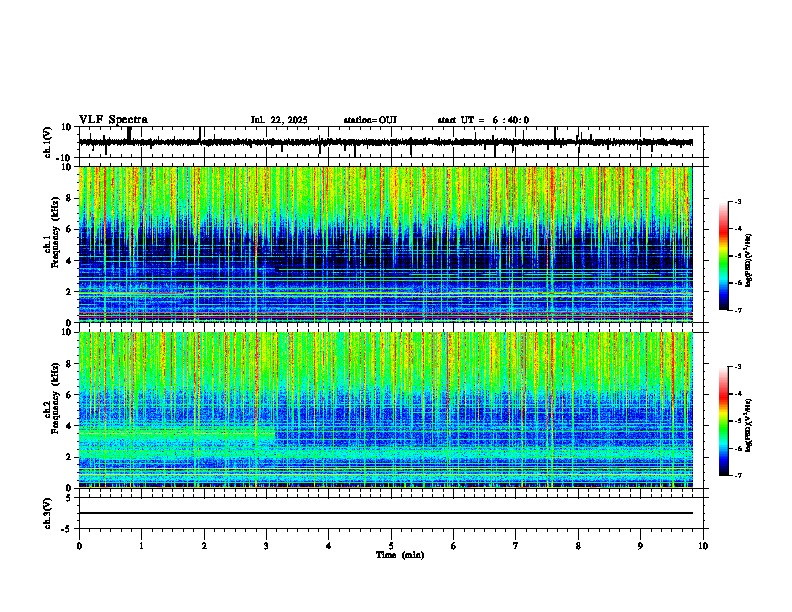Click the 'station=OUJ' label
Image resolution: width=792 pixels, height=612 pixels.
pos(370,120)
